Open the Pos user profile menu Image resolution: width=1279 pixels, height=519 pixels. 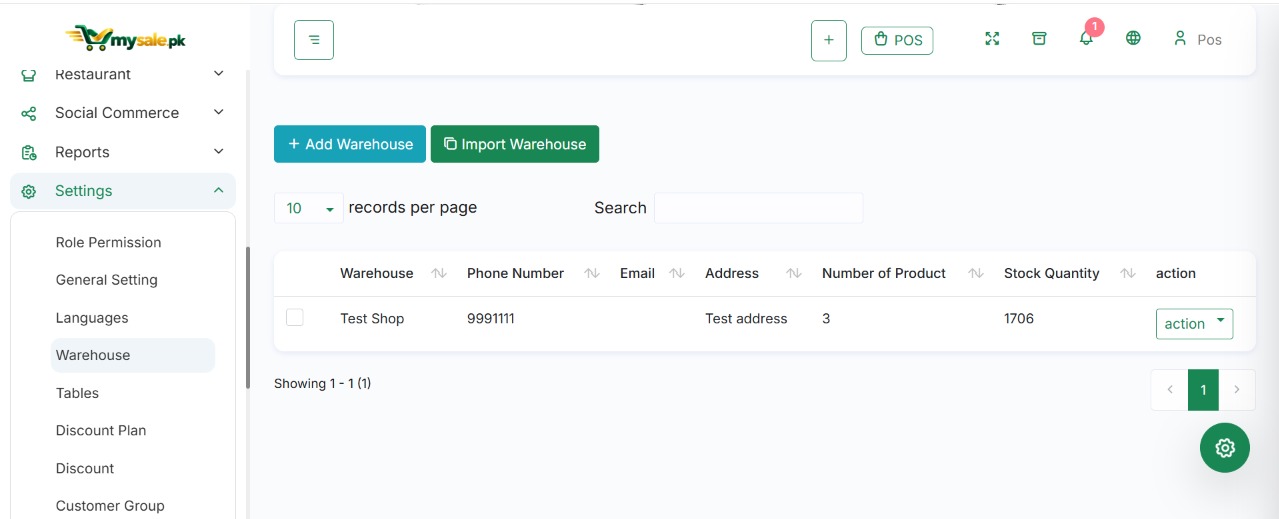(x=1197, y=39)
